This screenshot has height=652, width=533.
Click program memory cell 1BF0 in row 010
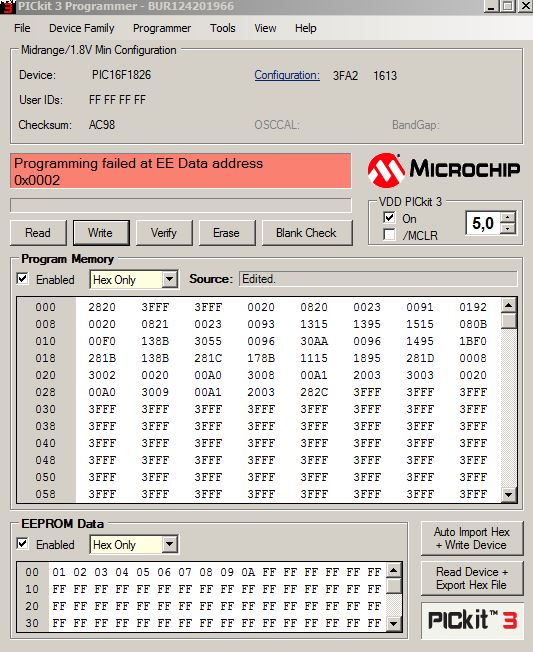(473, 341)
